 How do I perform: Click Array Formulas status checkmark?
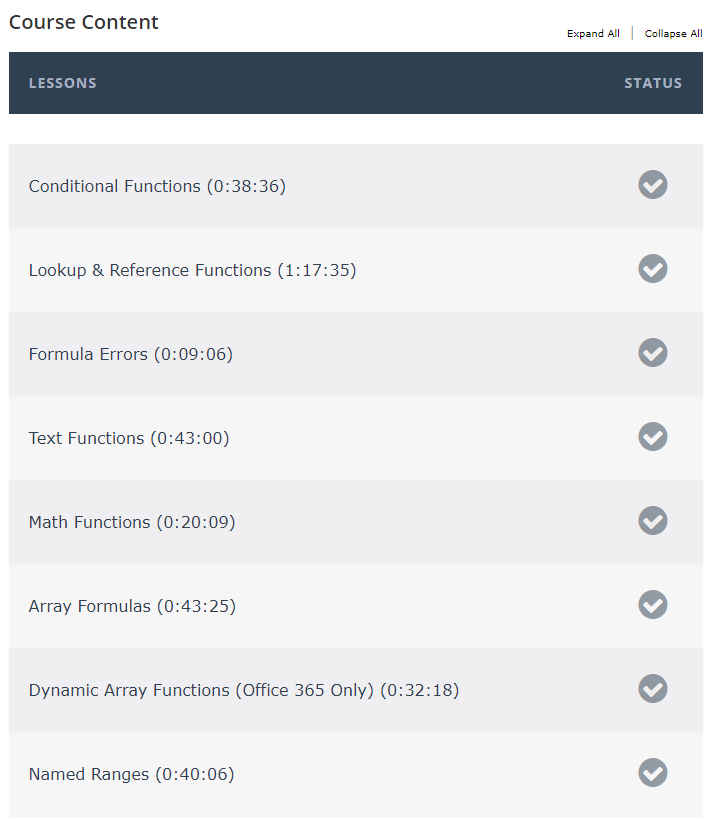coord(652,605)
